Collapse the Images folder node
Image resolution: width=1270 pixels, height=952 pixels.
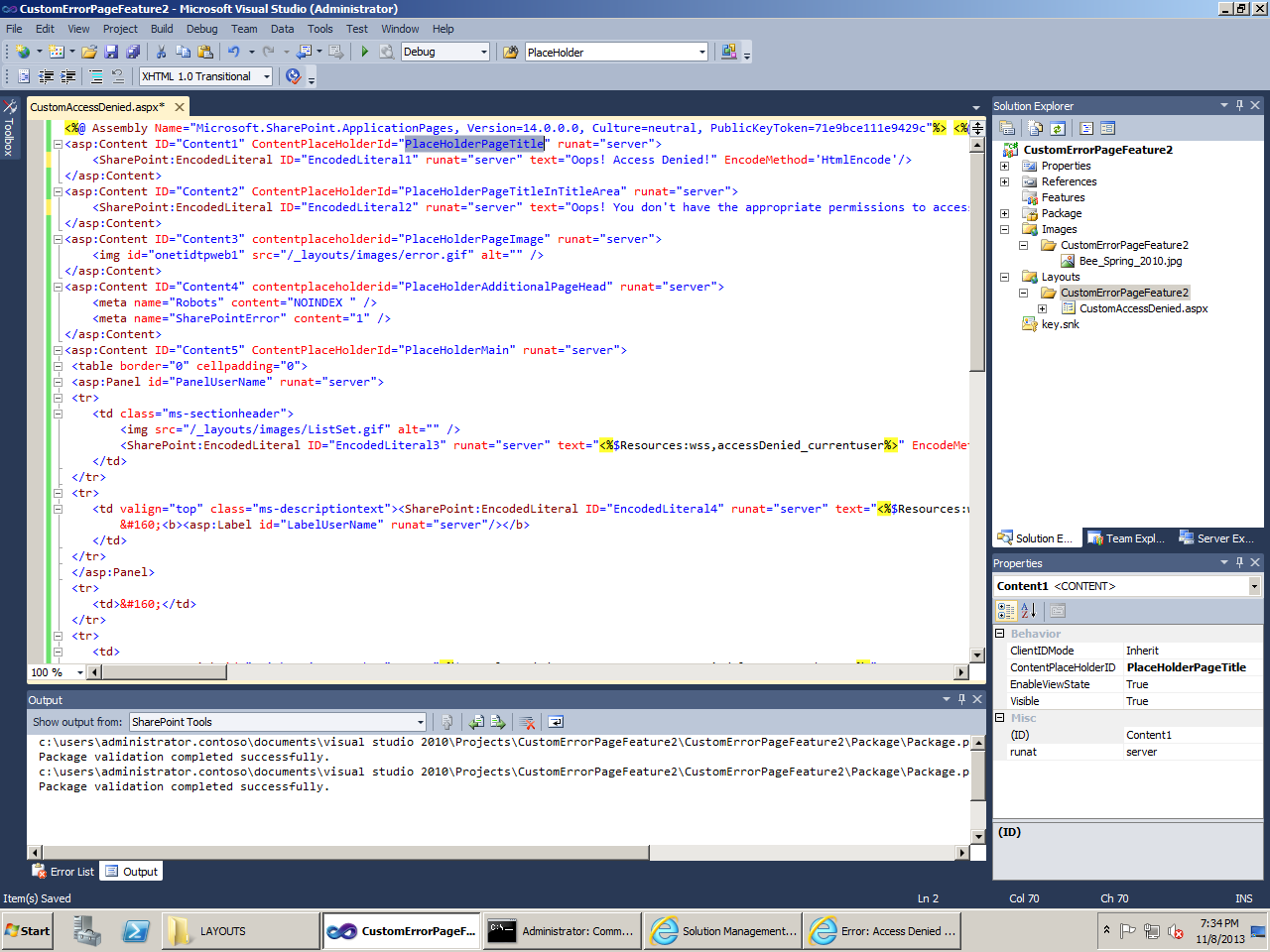(1004, 229)
